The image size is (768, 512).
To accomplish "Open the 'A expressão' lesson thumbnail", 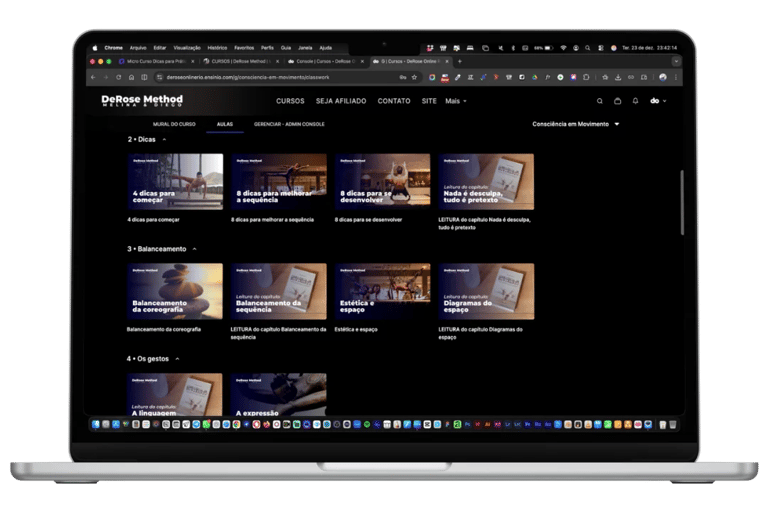I will [x=279, y=395].
